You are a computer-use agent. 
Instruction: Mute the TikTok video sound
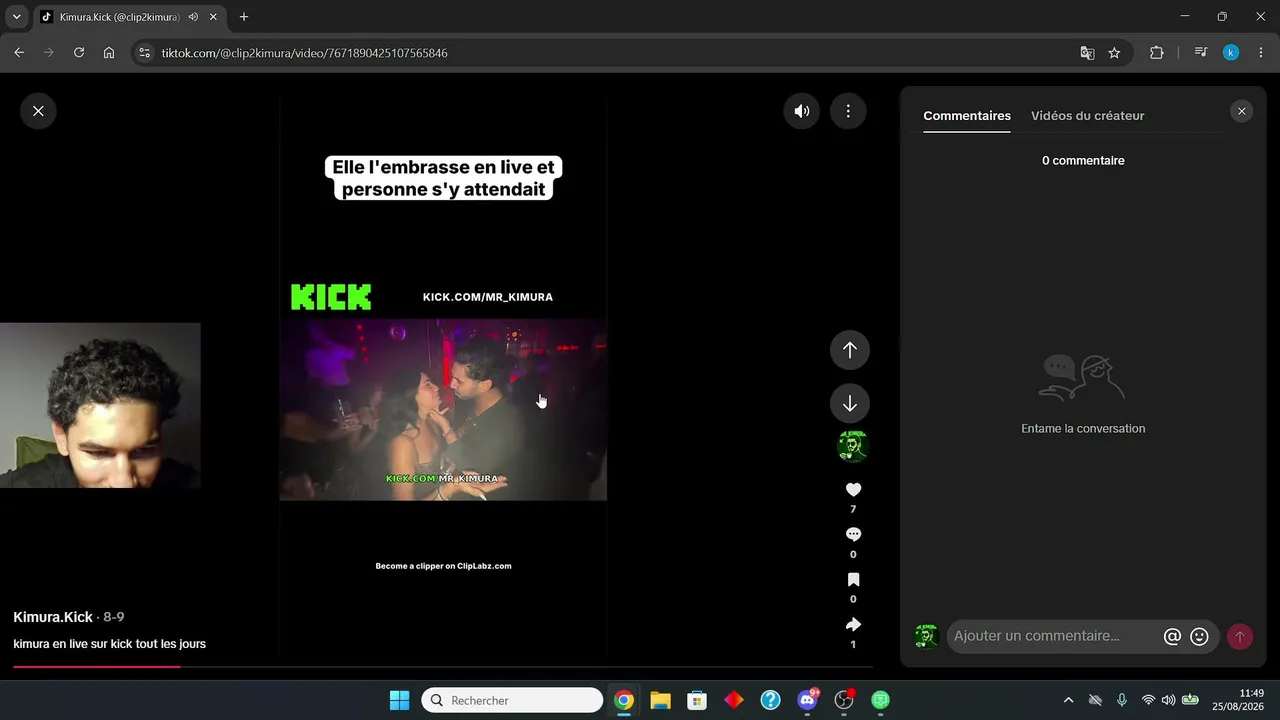(x=802, y=111)
